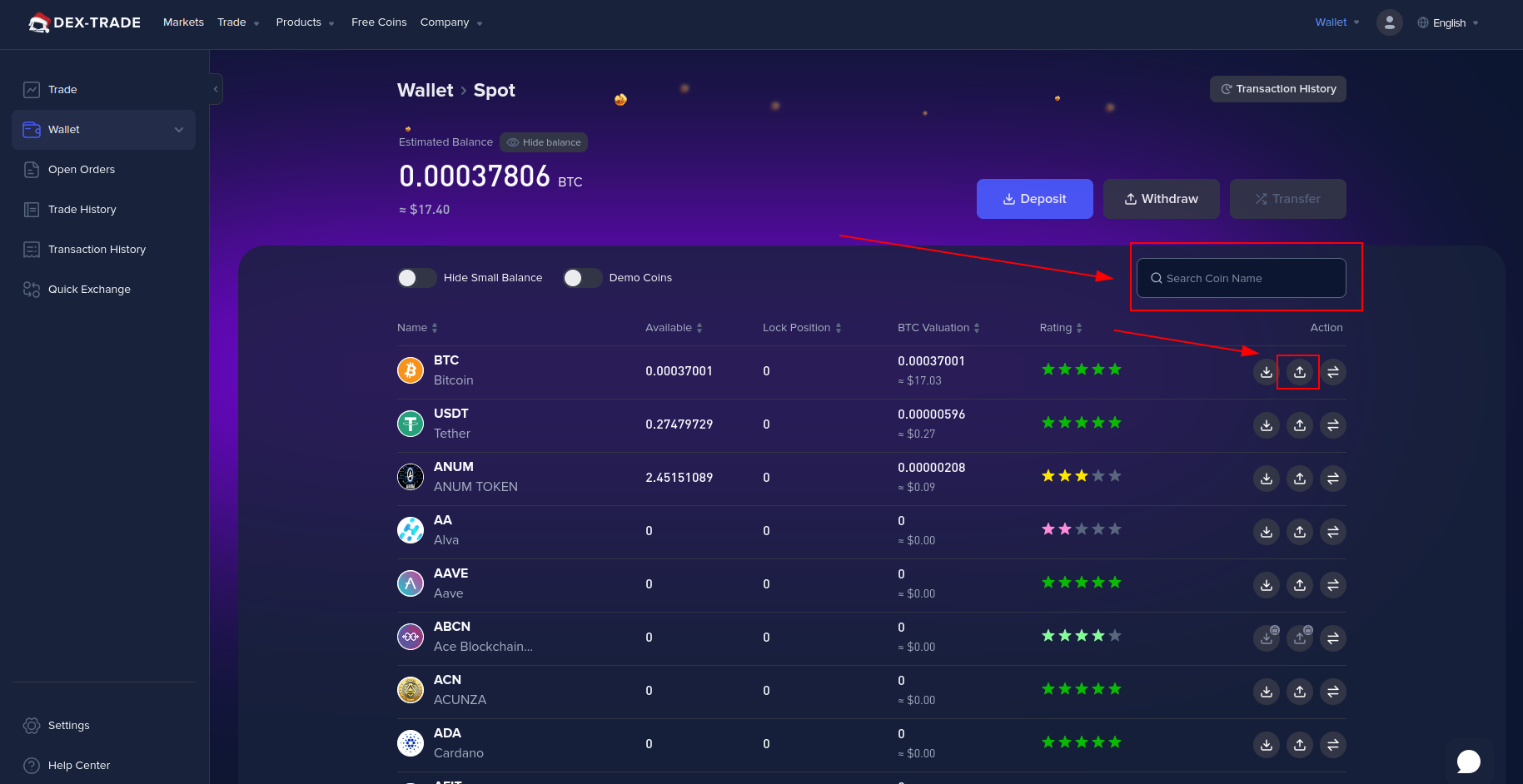Click the transfer icon in AAVE row

pyautogui.click(x=1333, y=585)
